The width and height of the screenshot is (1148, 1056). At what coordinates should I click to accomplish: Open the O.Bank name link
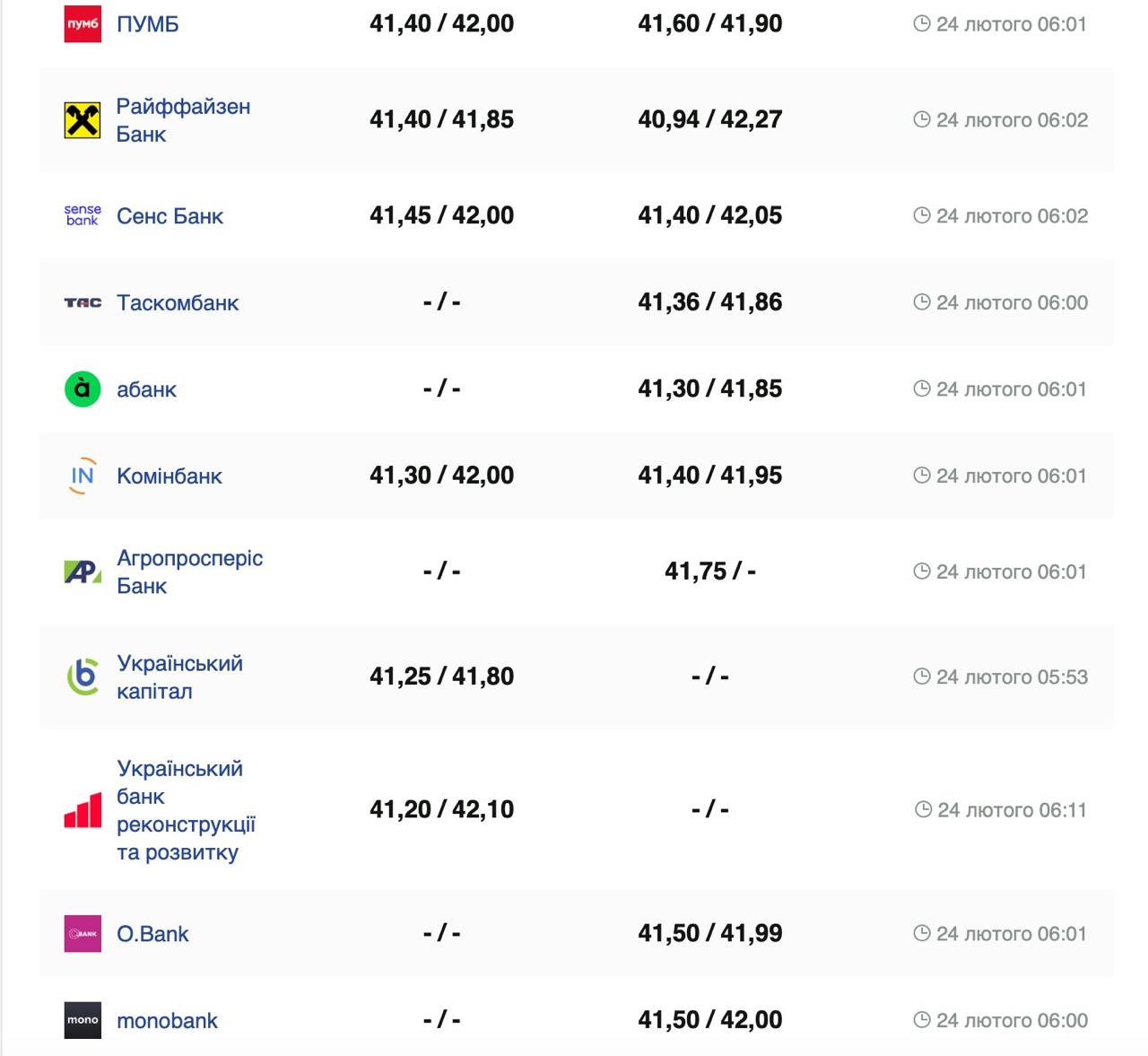pos(152,934)
